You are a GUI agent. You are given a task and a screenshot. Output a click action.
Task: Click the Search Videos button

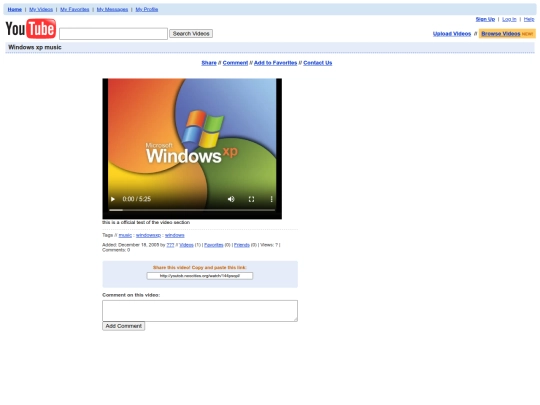click(191, 33)
